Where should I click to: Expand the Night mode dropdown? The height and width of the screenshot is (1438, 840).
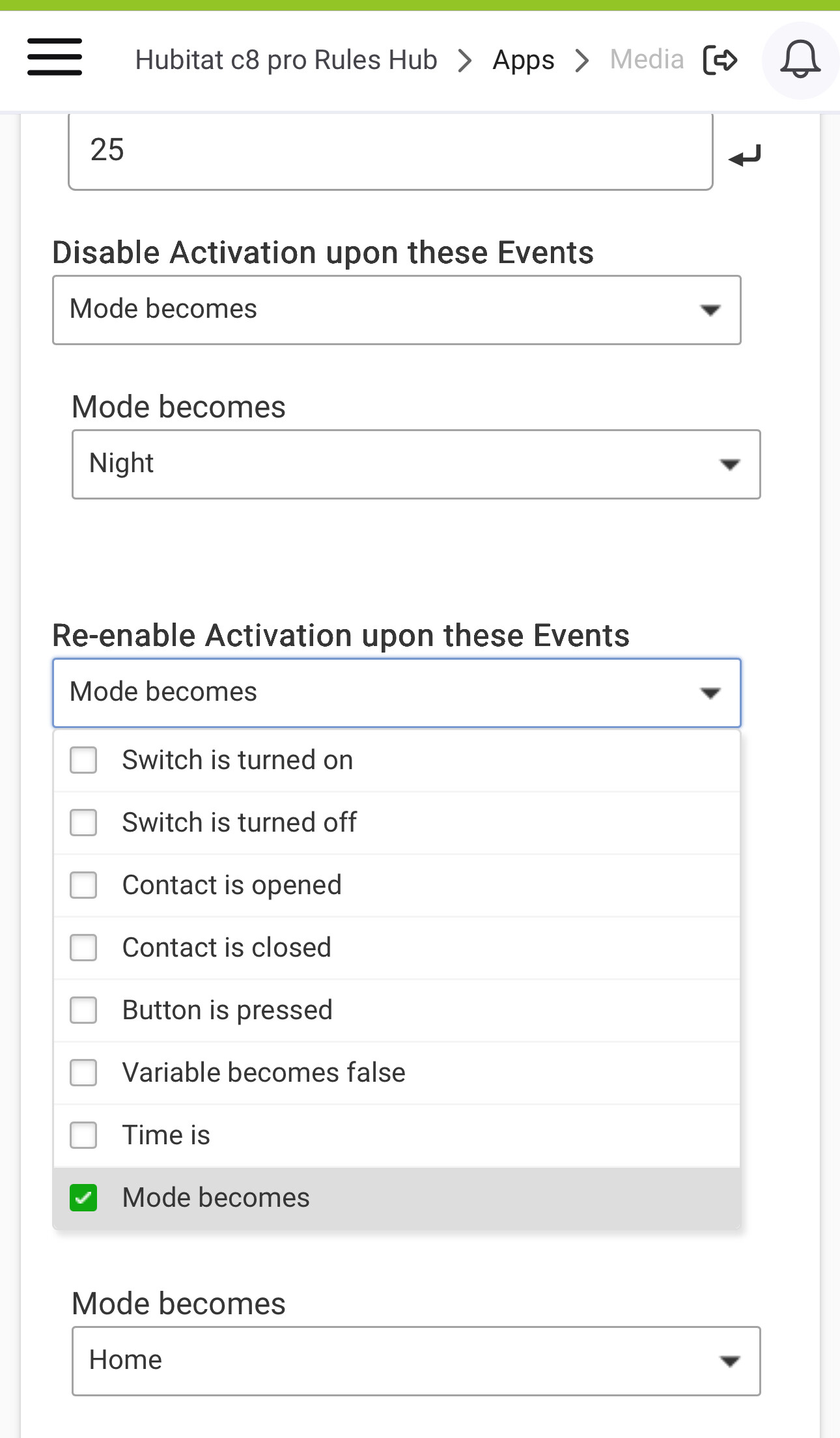coord(415,464)
